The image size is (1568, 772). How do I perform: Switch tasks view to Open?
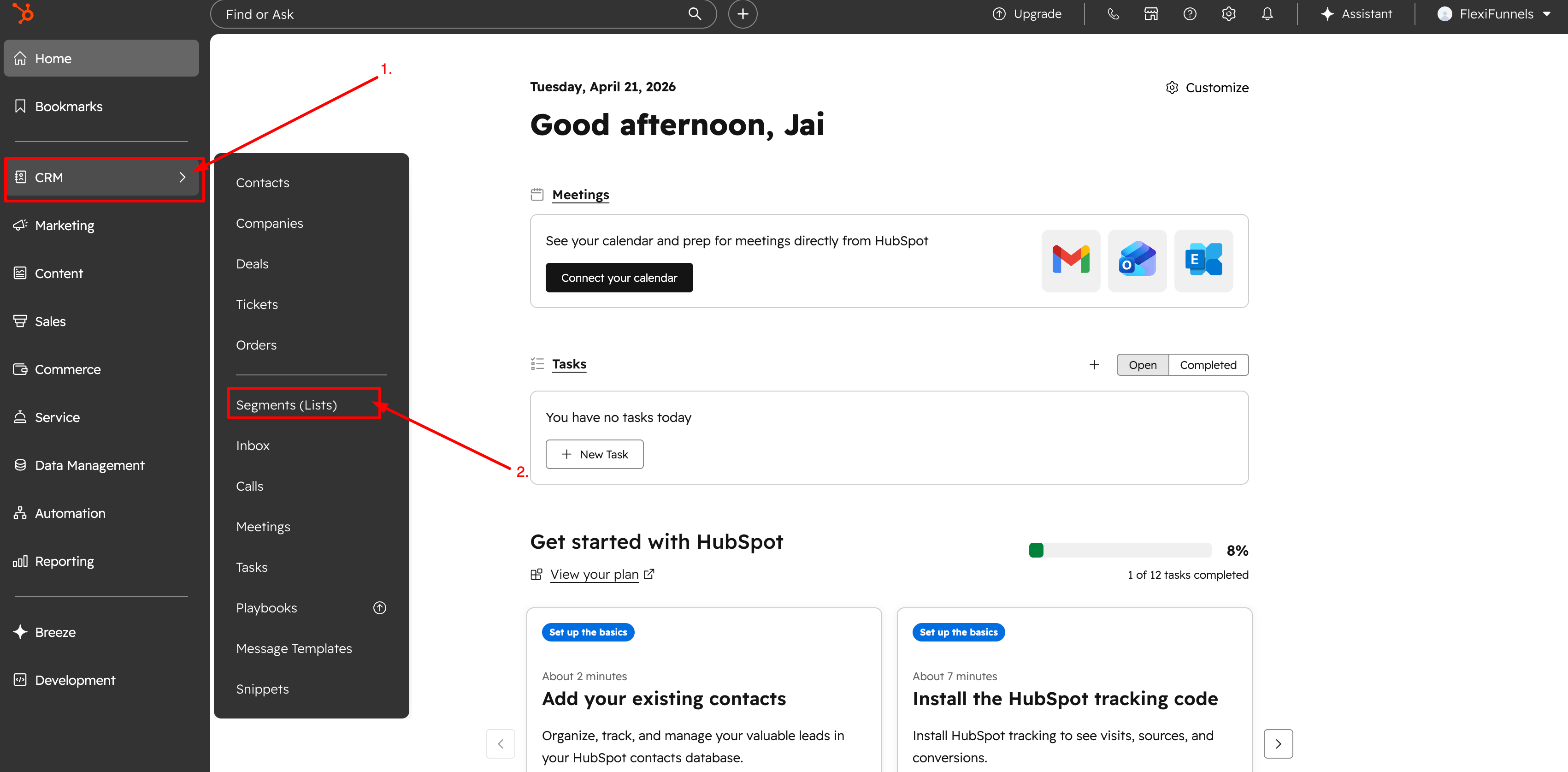click(1142, 365)
